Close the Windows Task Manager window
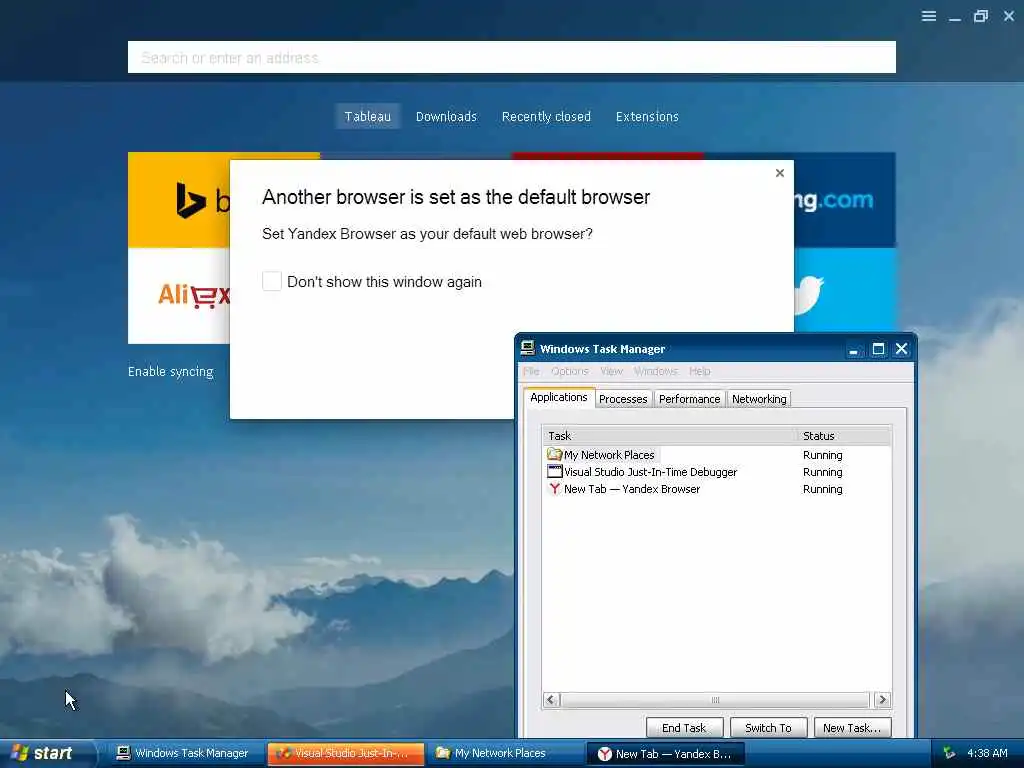The height and width of the screenshot is (768, 1024). [x=902, y=349]
